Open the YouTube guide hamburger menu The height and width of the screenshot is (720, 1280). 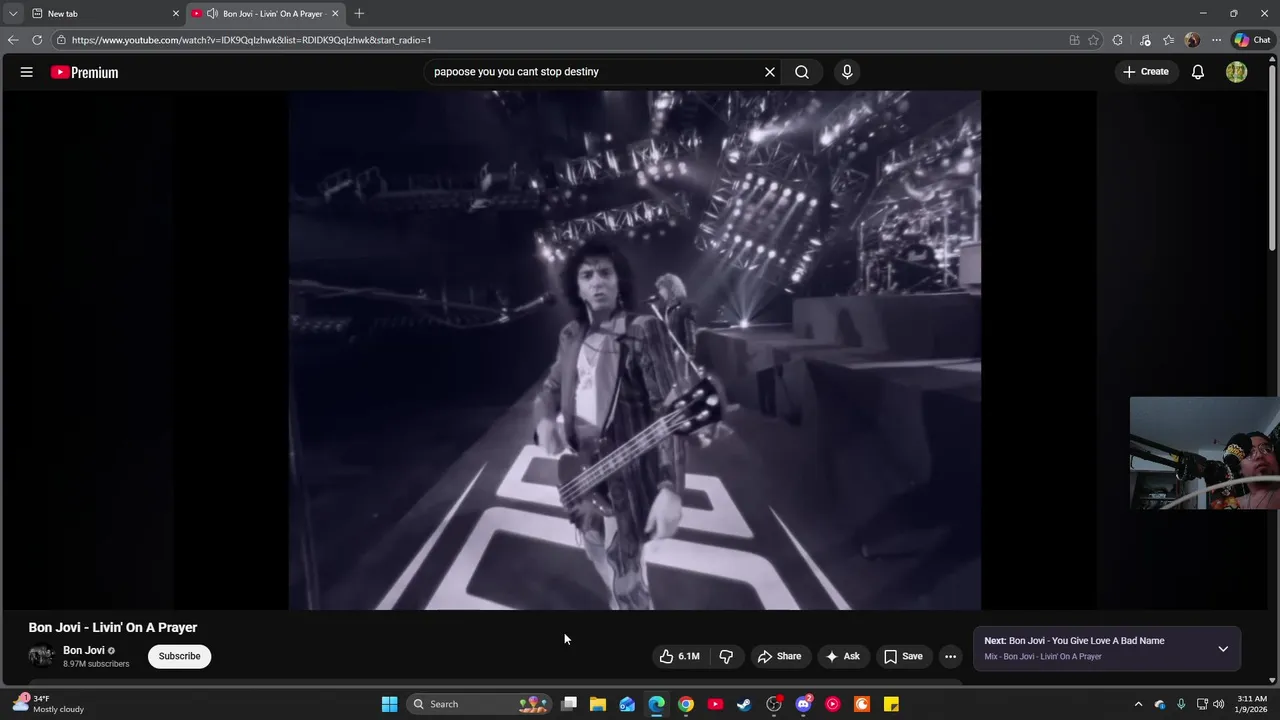27,72
